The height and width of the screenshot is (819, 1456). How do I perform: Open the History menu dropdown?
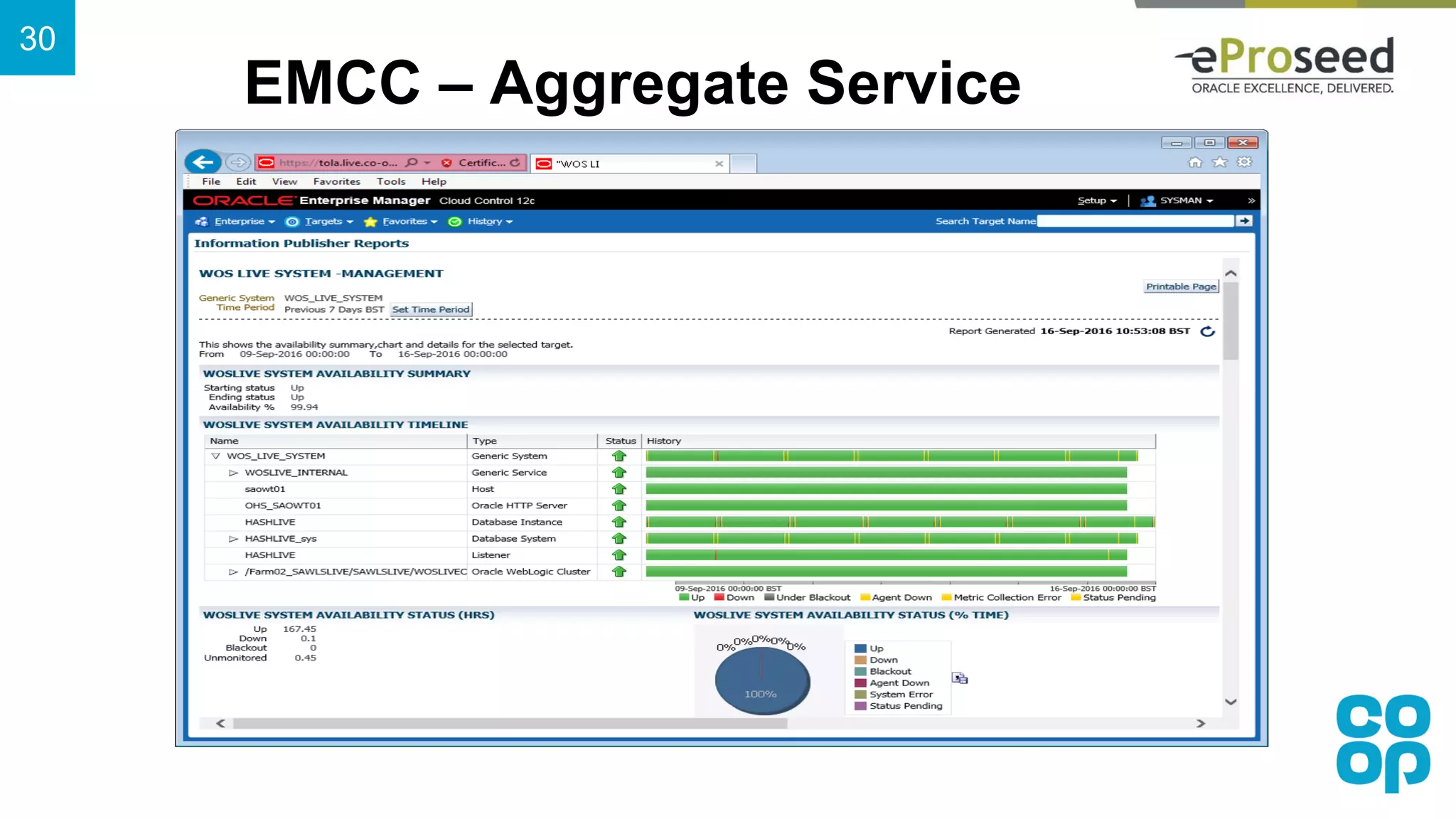481,221
